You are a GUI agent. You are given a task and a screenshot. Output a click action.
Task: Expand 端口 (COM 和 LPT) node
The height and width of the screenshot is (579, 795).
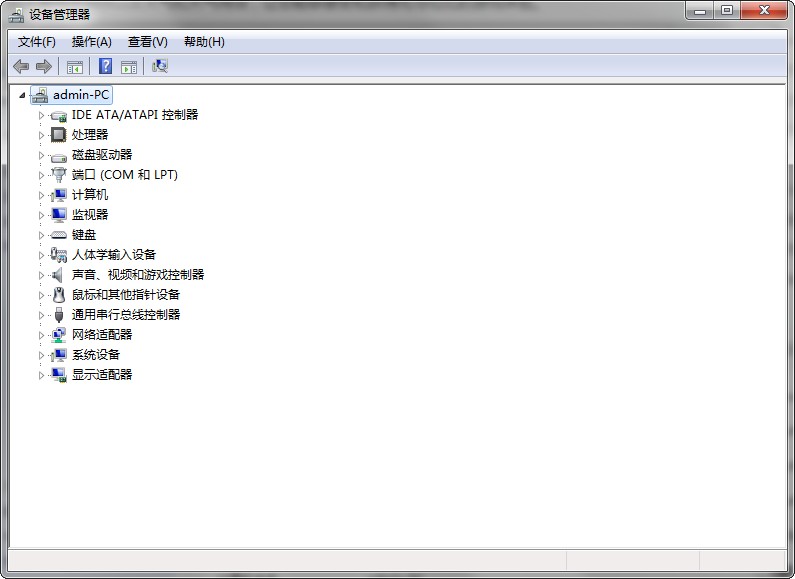42,175
